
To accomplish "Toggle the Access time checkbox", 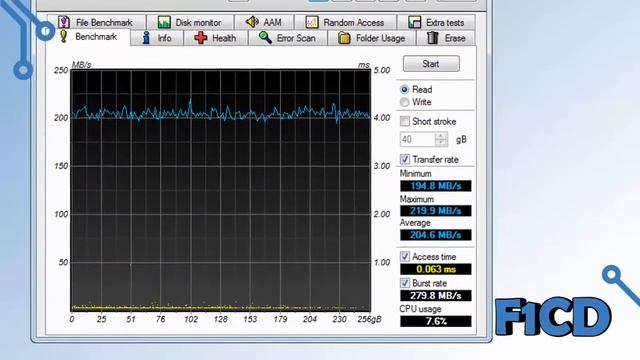I will click(x=404, y=256).
